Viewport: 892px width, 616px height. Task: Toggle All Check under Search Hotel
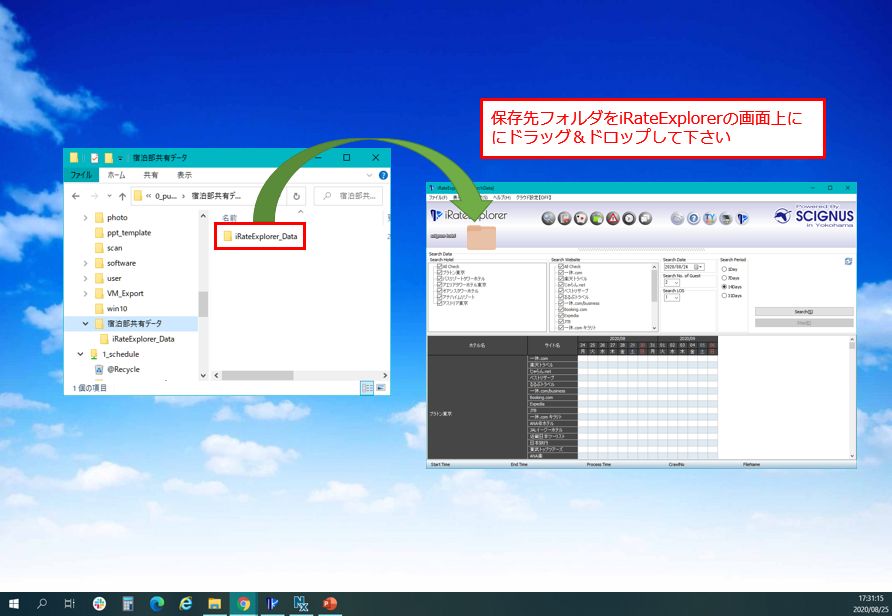click(438, 266)
